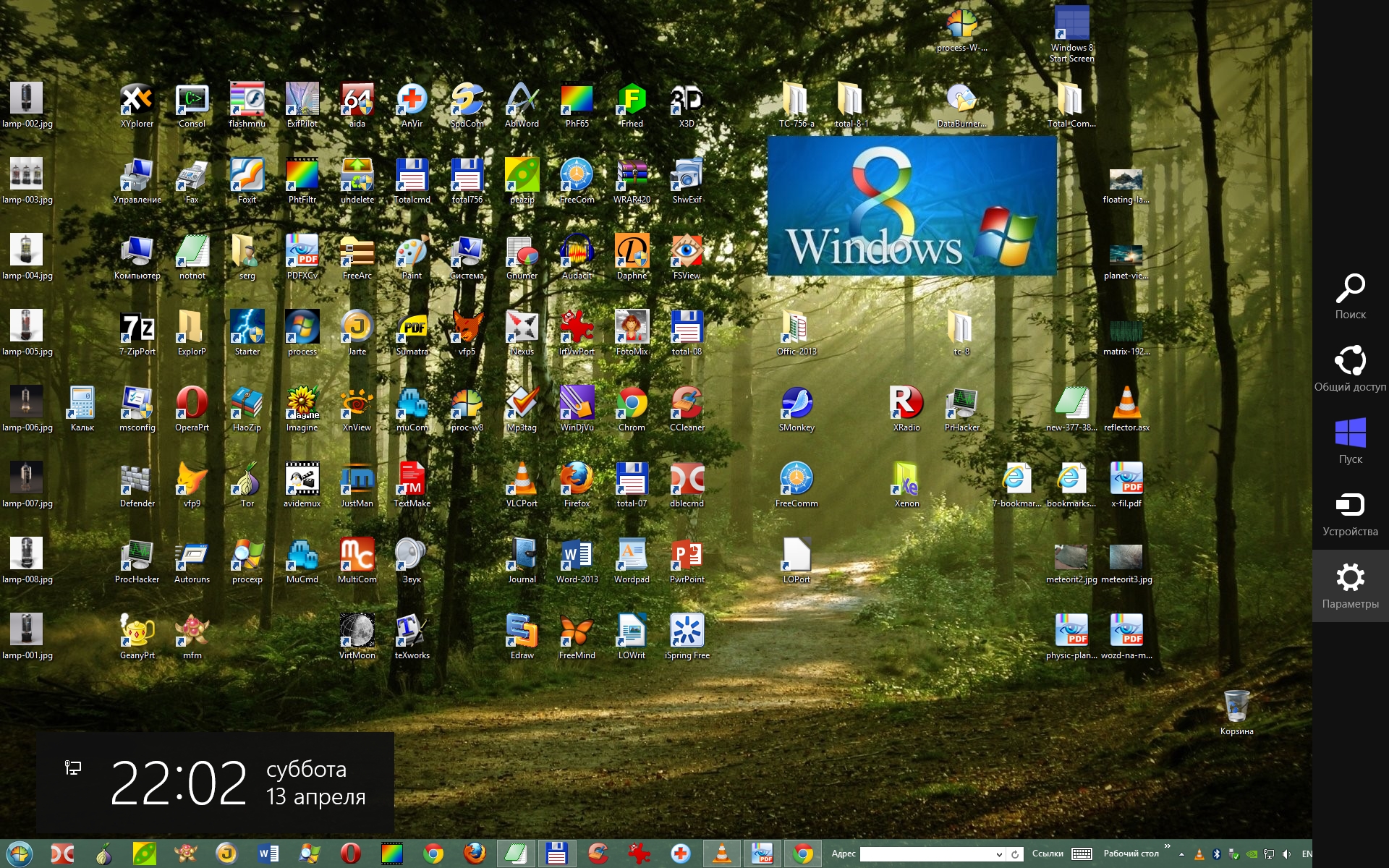The image size is (1389, 868).
Task: Click the Рабочий стол toolbar label
Action: [x=1131, y=854]
